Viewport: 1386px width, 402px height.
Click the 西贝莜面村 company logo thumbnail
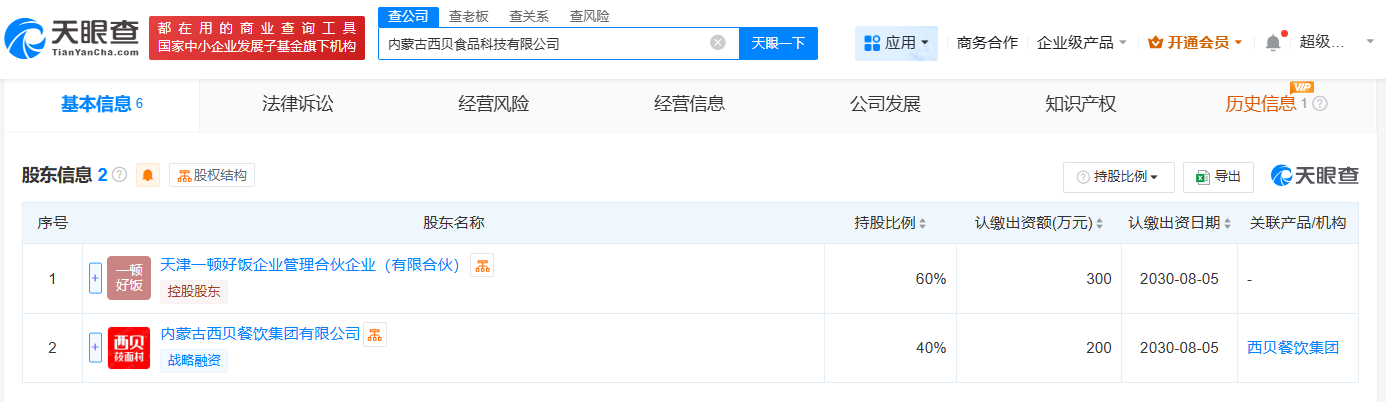coord(129,348)
